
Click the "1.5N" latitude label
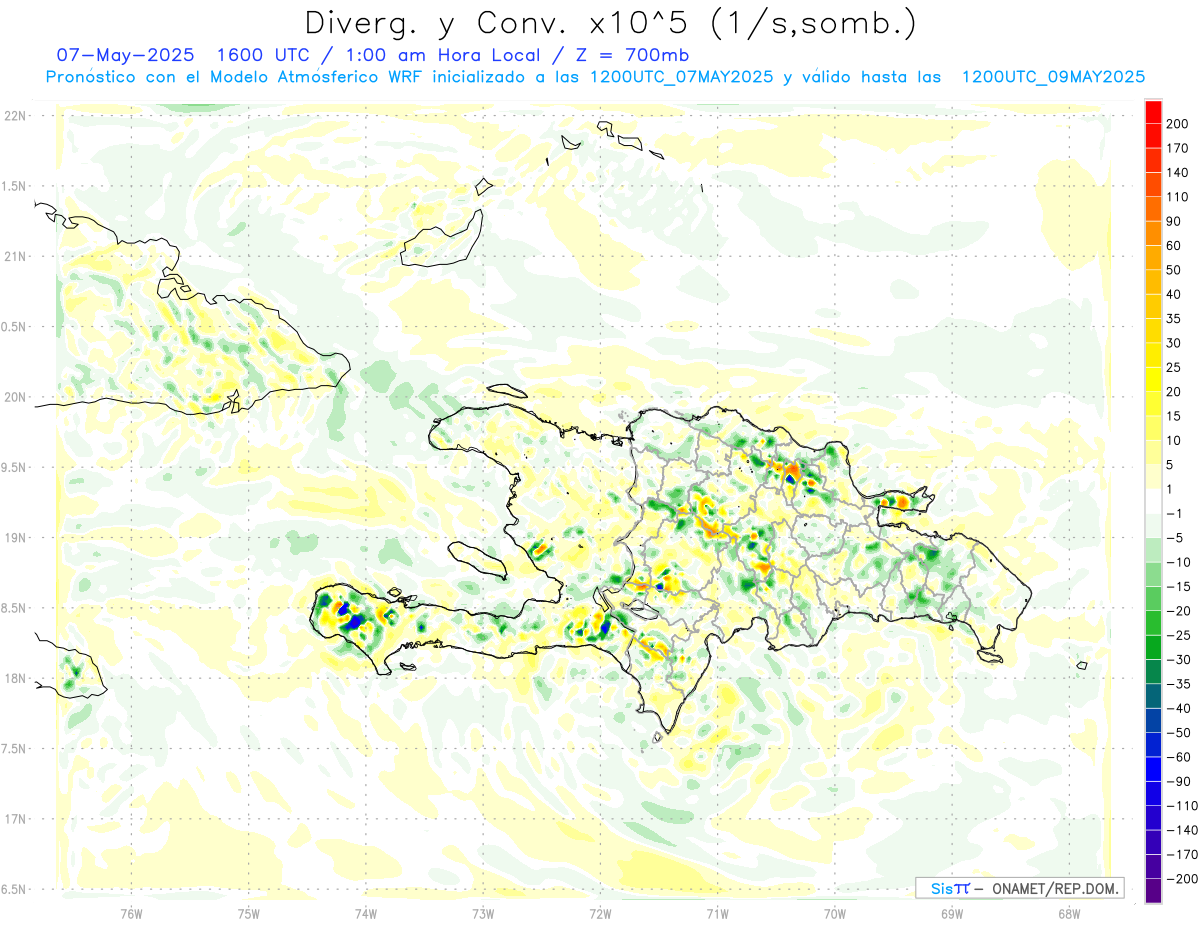click(14, 186)
